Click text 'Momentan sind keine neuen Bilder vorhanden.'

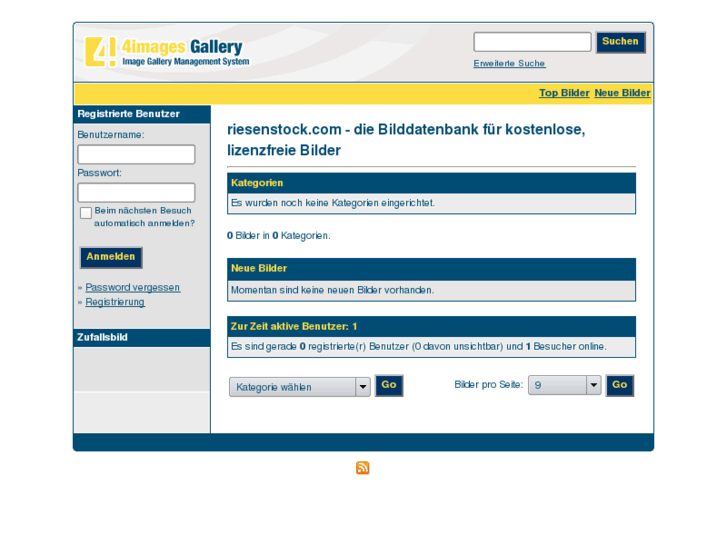(x=332, y=290)
